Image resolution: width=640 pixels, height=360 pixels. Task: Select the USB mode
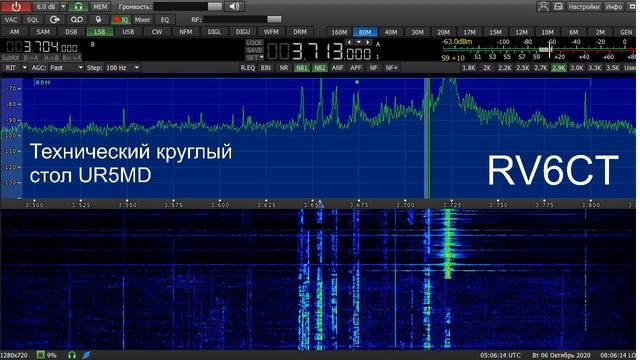(x=128, y=32)
